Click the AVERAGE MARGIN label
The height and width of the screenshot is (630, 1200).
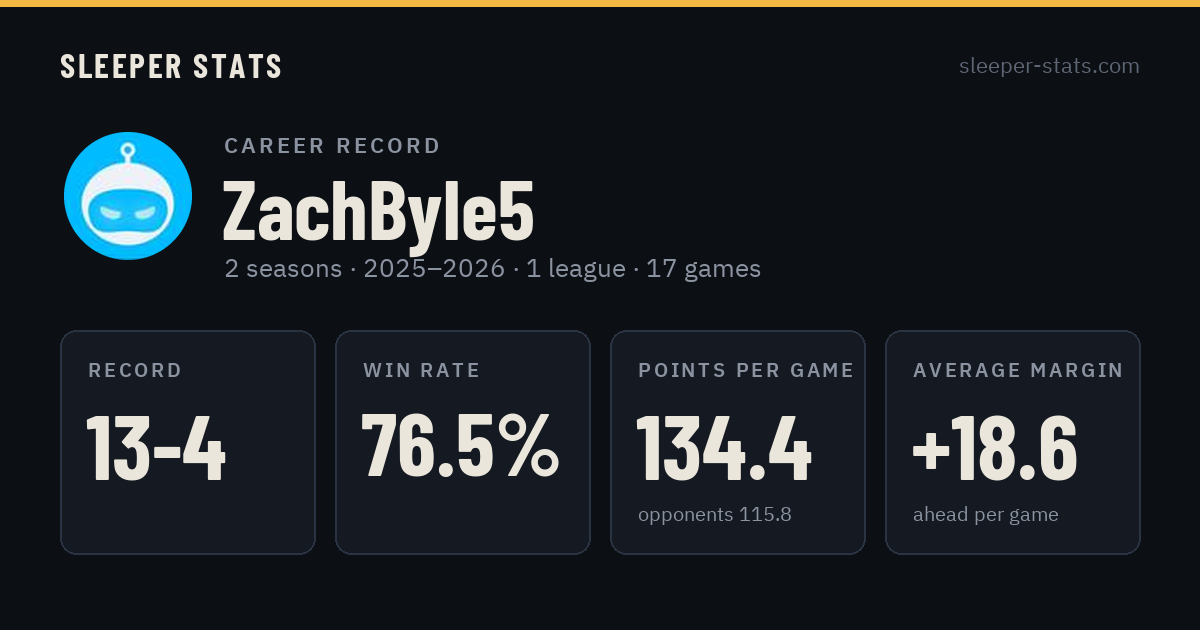(1018, 371)
